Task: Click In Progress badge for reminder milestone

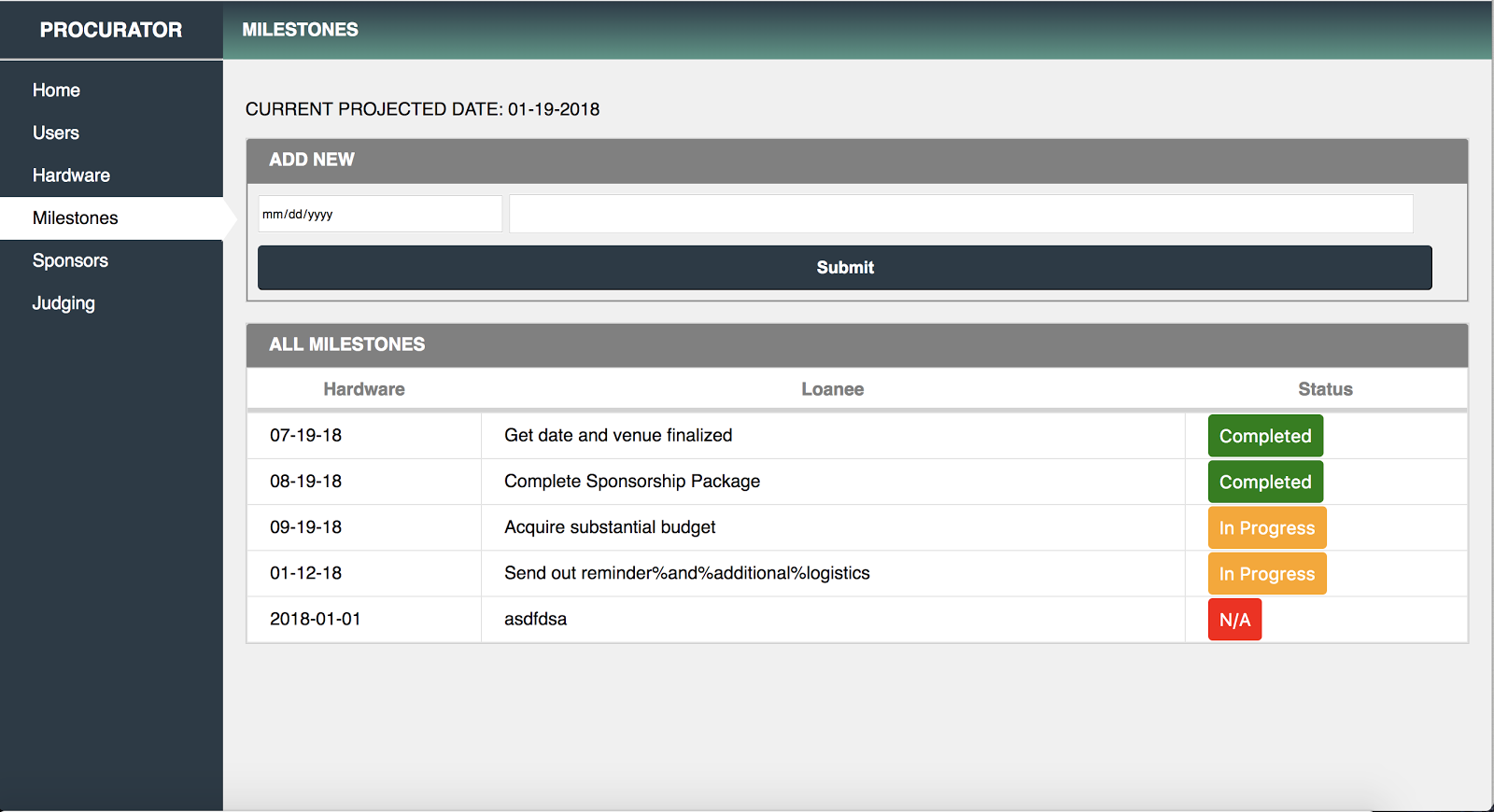Action: [1266, 573]
